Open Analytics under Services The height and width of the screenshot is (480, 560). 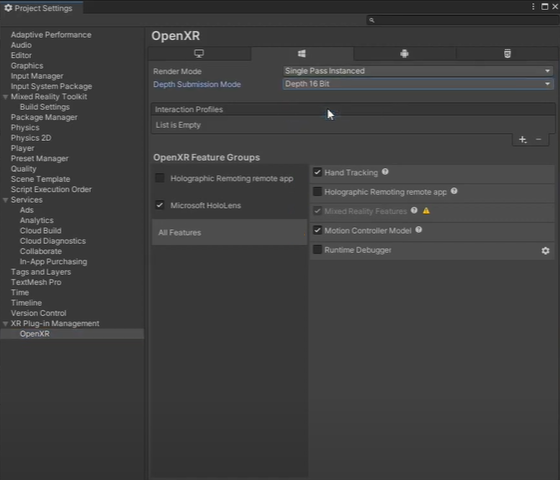pos(36,220)
